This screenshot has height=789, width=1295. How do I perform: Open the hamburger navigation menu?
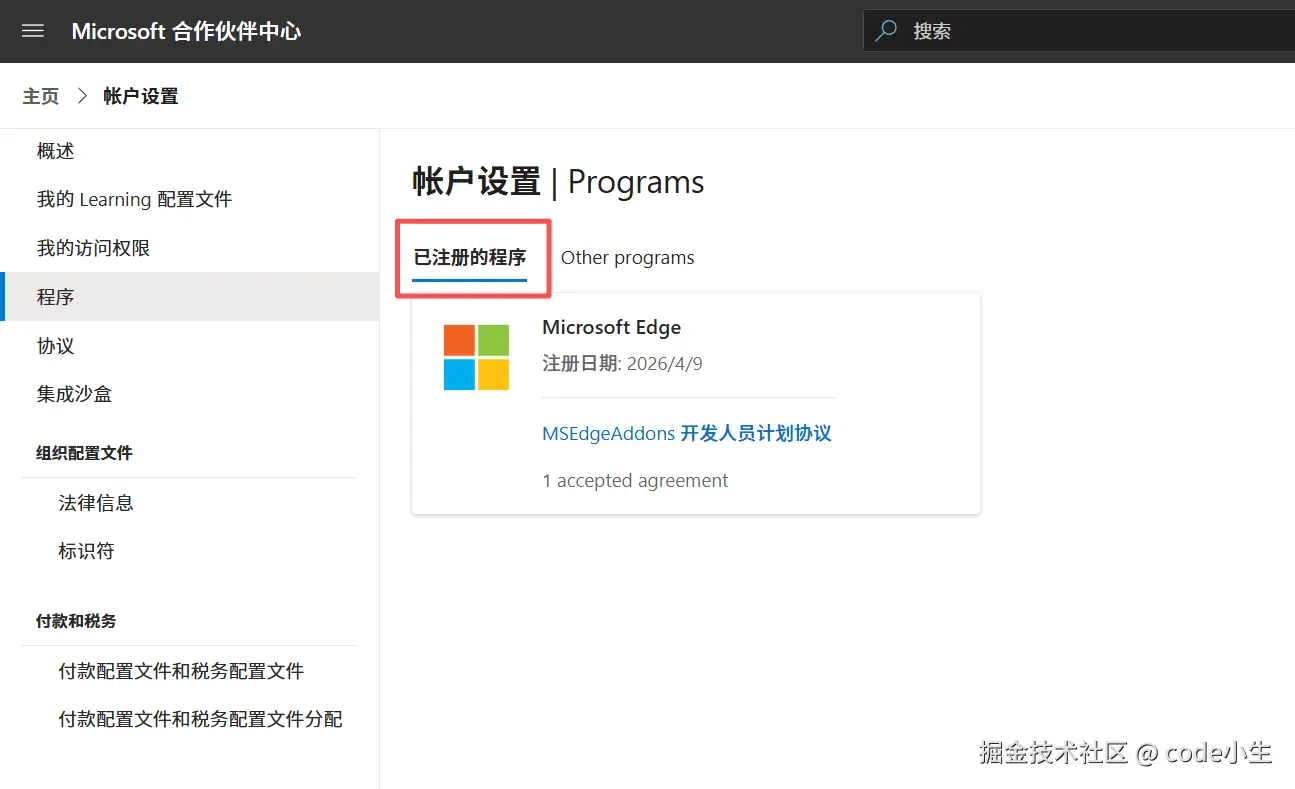(x=33, y=31)
